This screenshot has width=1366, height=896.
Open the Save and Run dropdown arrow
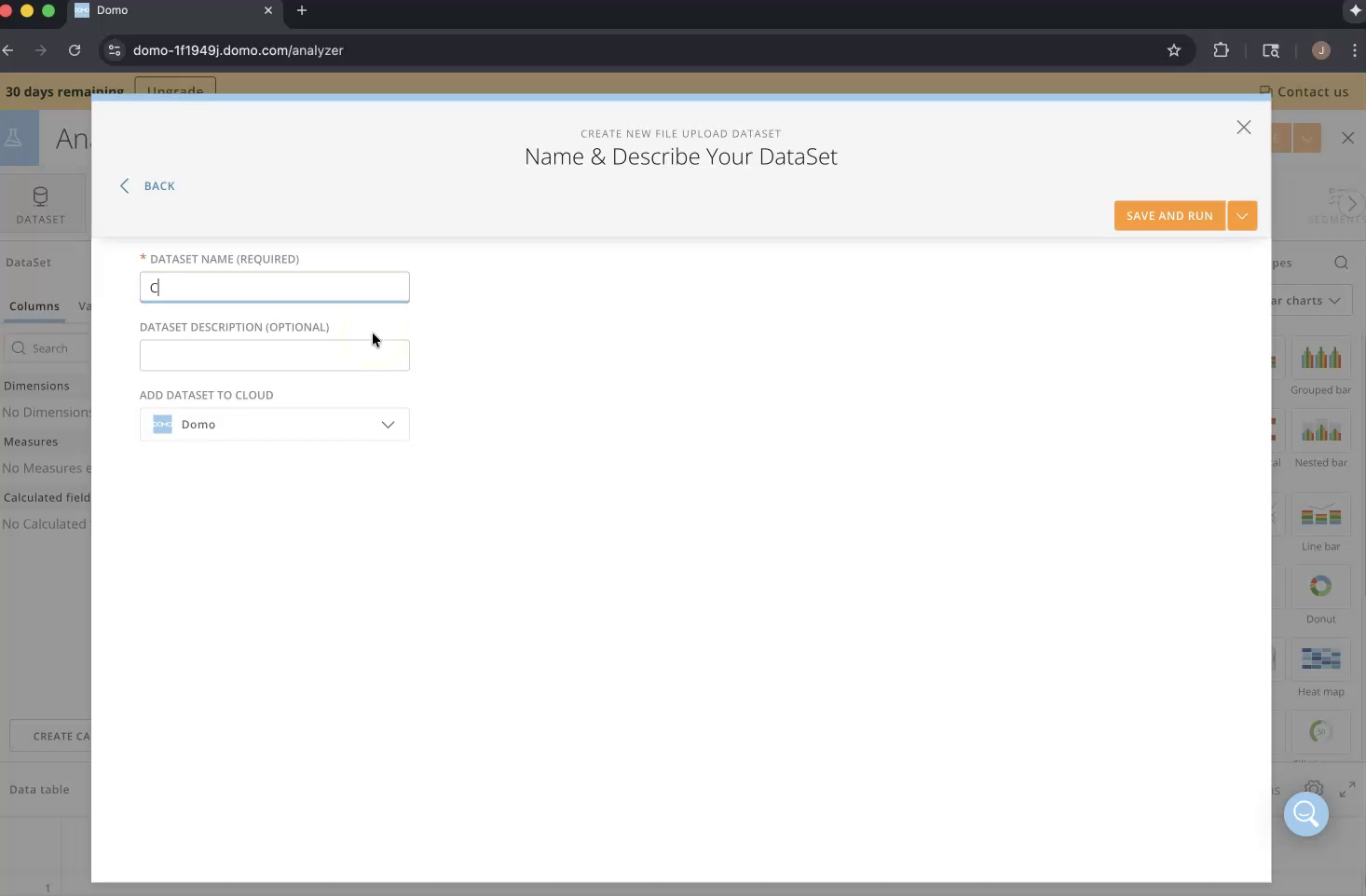coord(1242,215)
